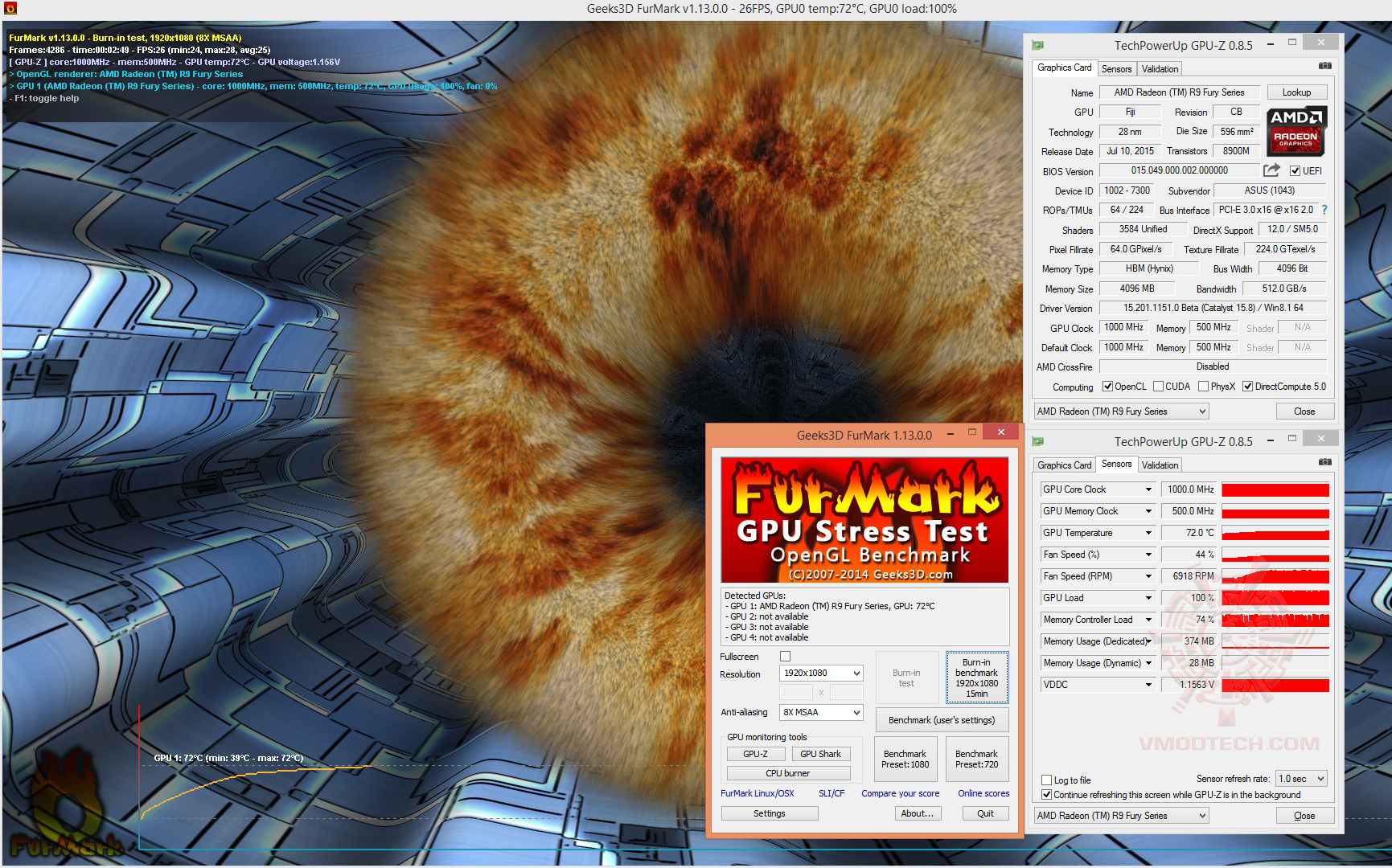Open the Resolution 1920x1080 dropdown
This screenshot has height=868, width=1392.
(x=821, y=673)
